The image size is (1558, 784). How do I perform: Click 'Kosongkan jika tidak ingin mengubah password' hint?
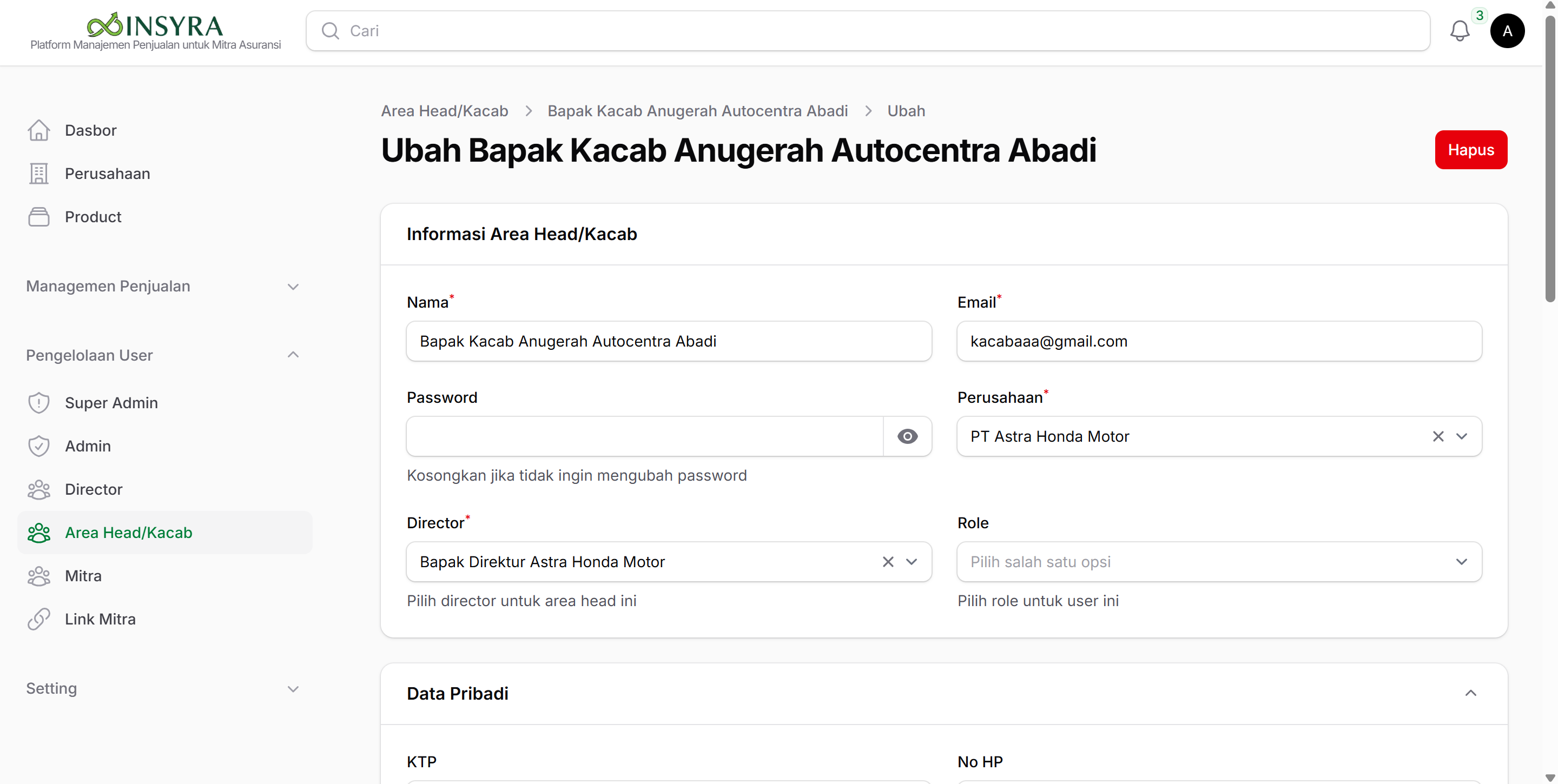(576, 476)
